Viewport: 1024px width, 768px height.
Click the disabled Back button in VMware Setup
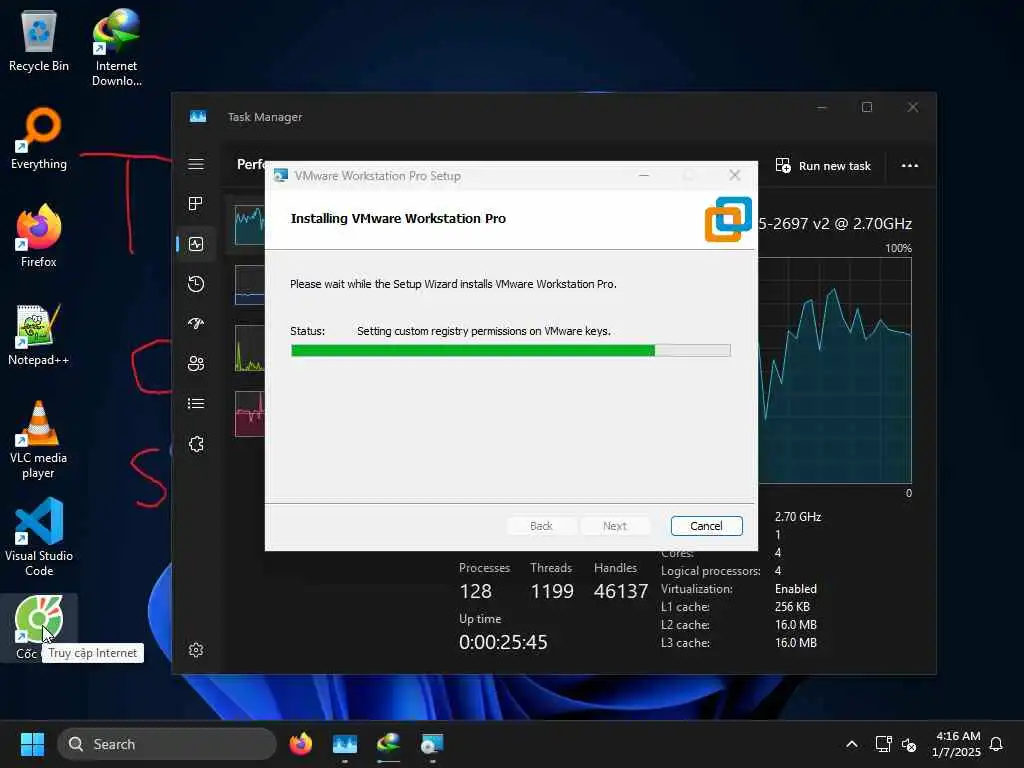pyautogui.click(x=541, y=526)
